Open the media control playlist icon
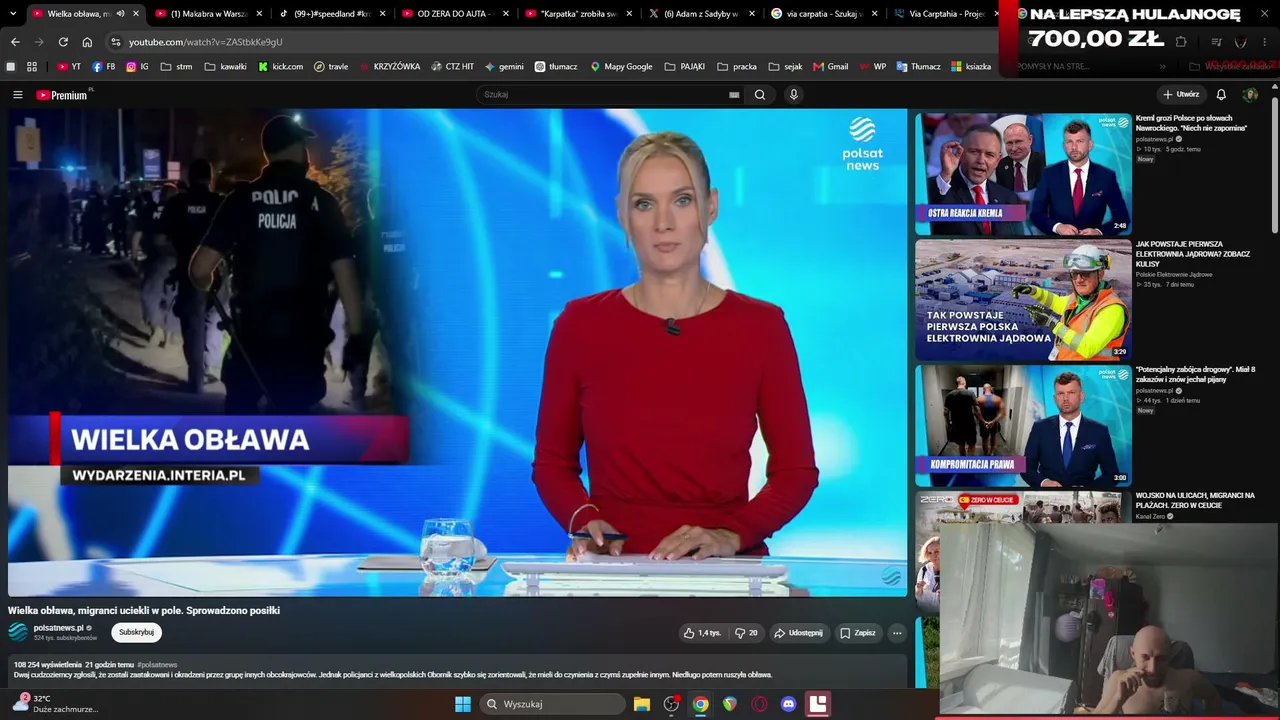The image size is (1280, 720). click(1216, 42)
